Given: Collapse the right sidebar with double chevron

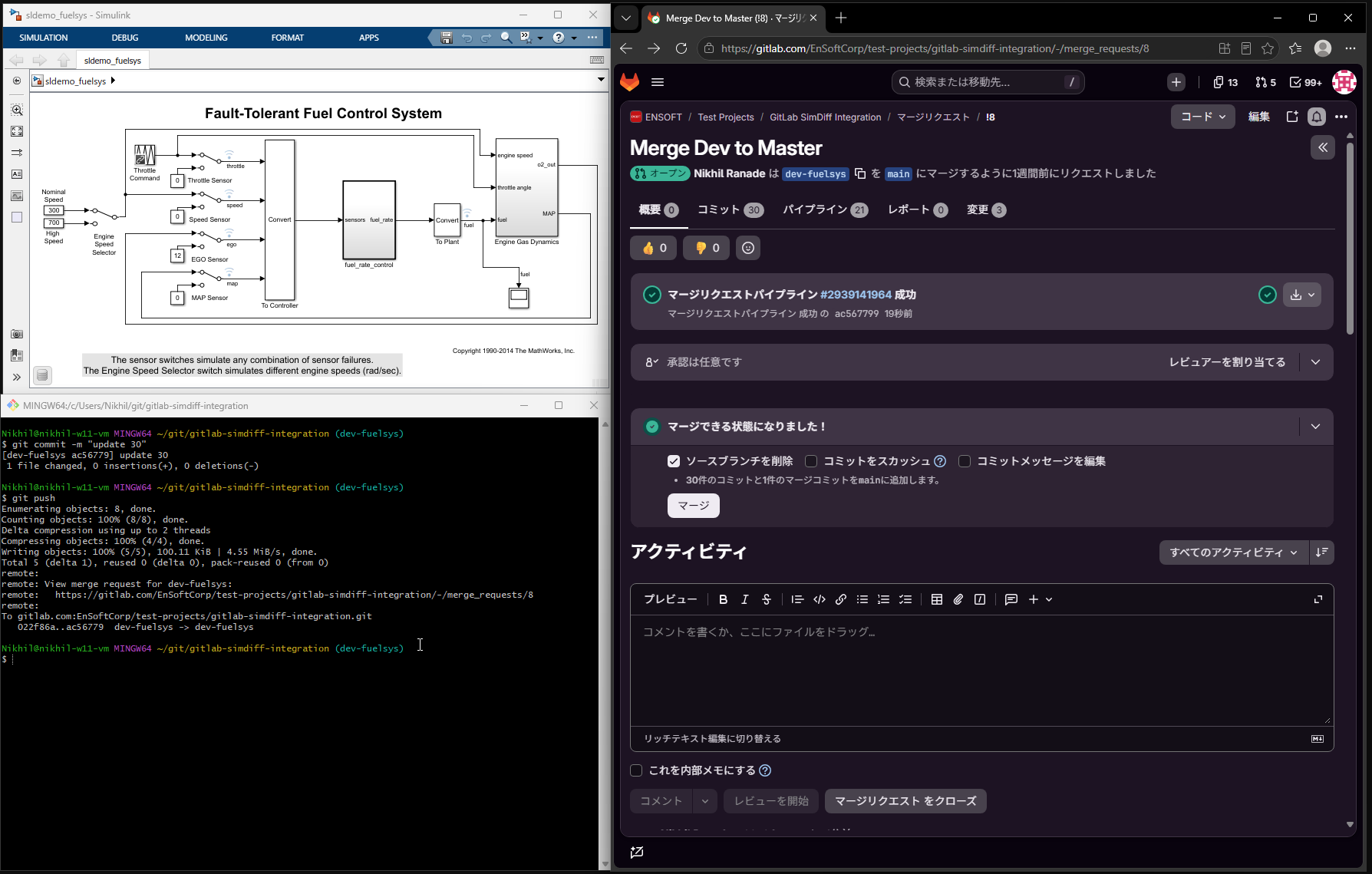Looking at the screenshot, I should pos(1323,147).
